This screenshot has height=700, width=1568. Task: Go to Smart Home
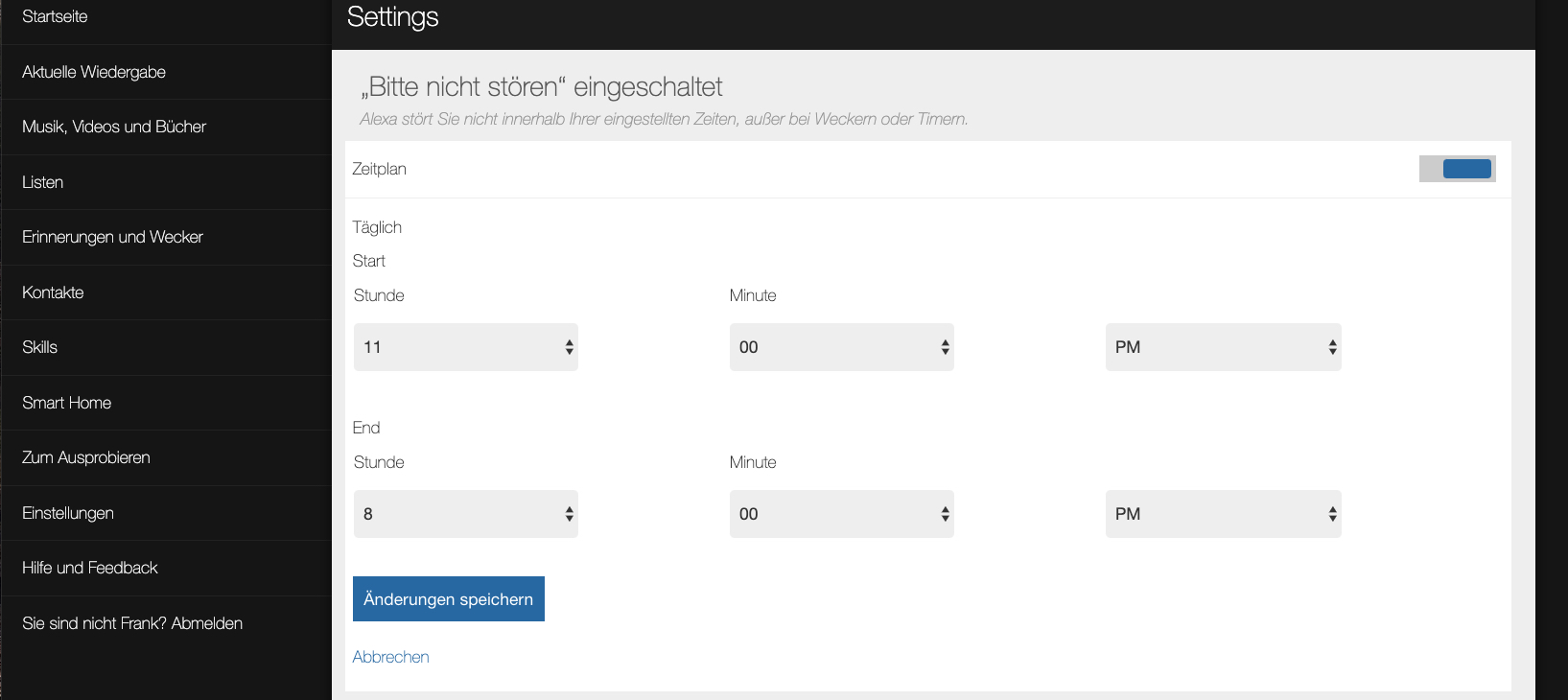pos(67,403)
